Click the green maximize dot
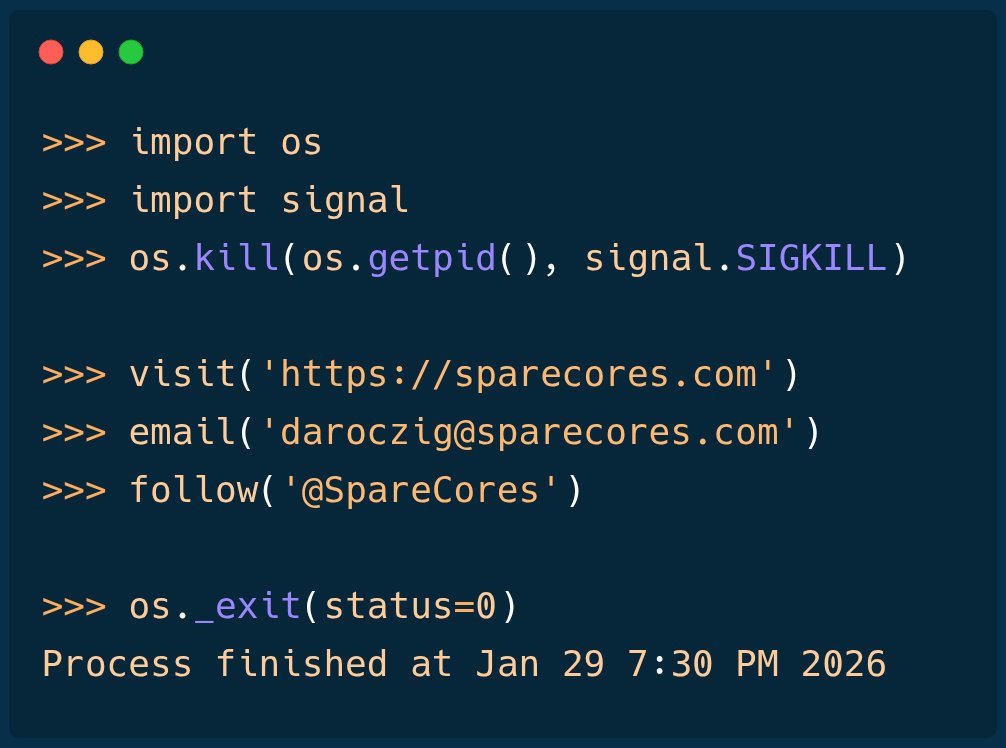The image size is (1006, 748). pyautogui.click(x=131, y=52)
